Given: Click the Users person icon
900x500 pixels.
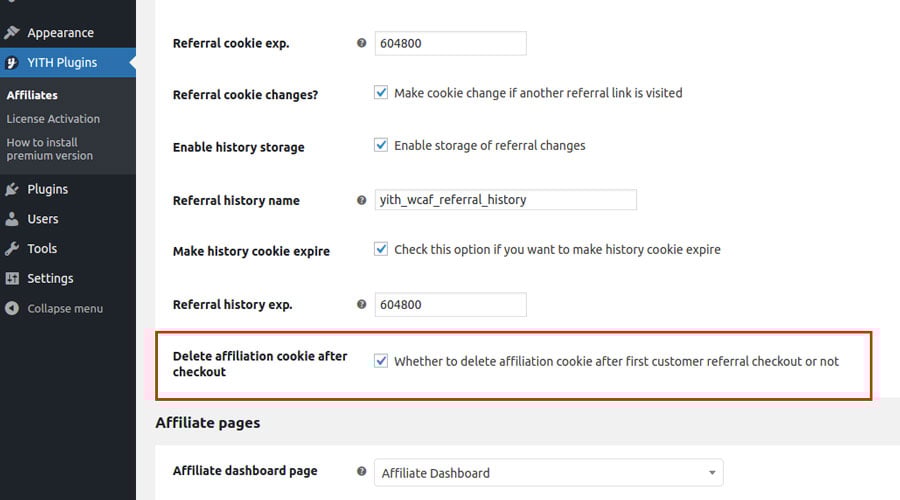Looking at the screenshot, I should coord(12,219).
